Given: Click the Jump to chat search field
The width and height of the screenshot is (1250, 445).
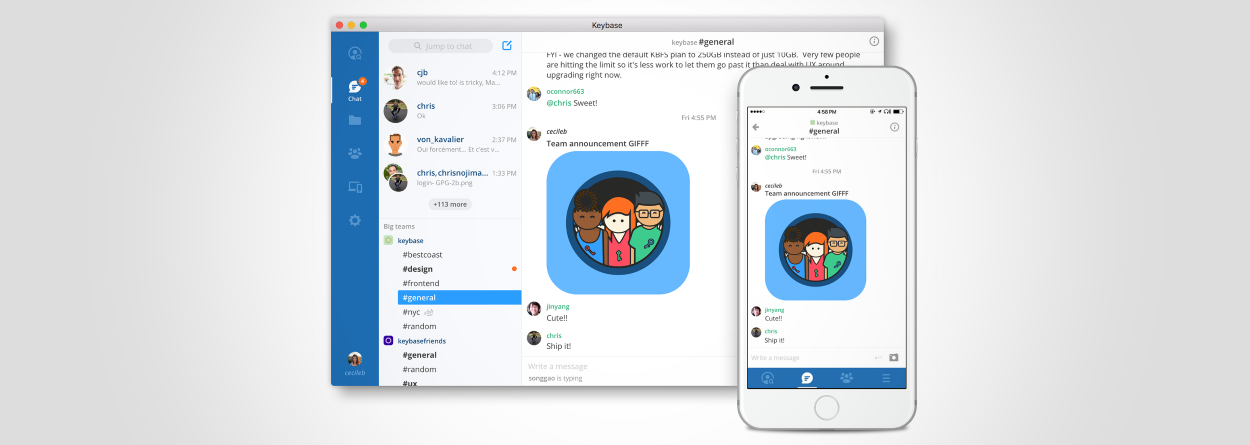Looking at the screenshot, I should [440, 46].
